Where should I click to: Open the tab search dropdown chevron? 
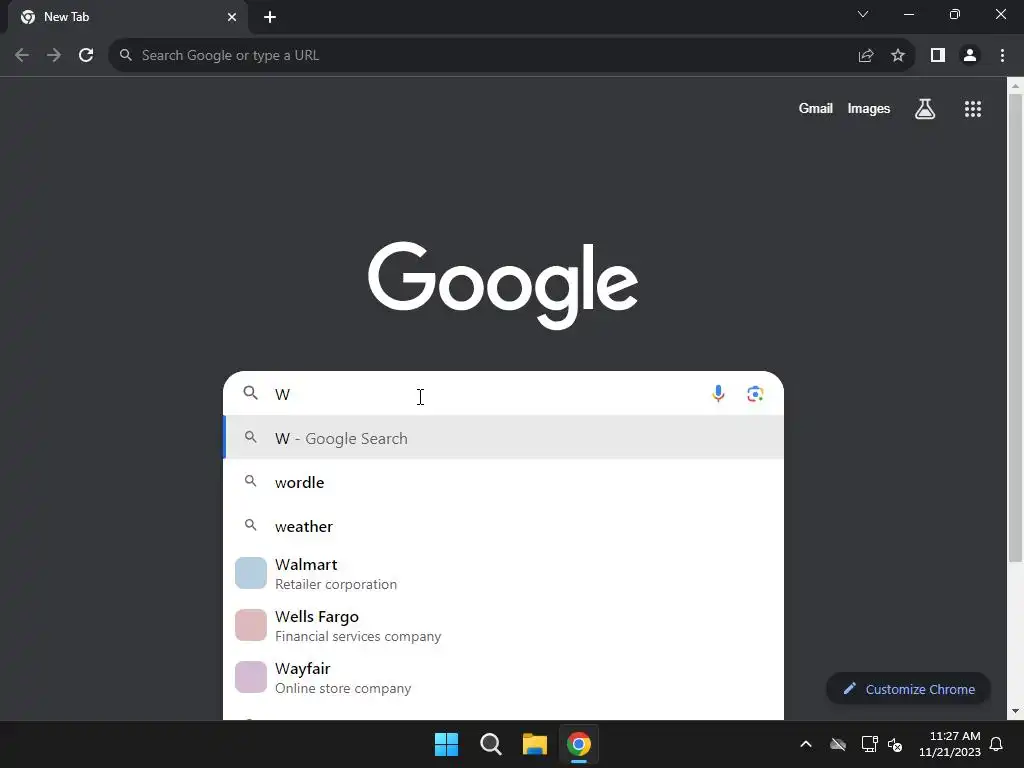click(863, 14)
